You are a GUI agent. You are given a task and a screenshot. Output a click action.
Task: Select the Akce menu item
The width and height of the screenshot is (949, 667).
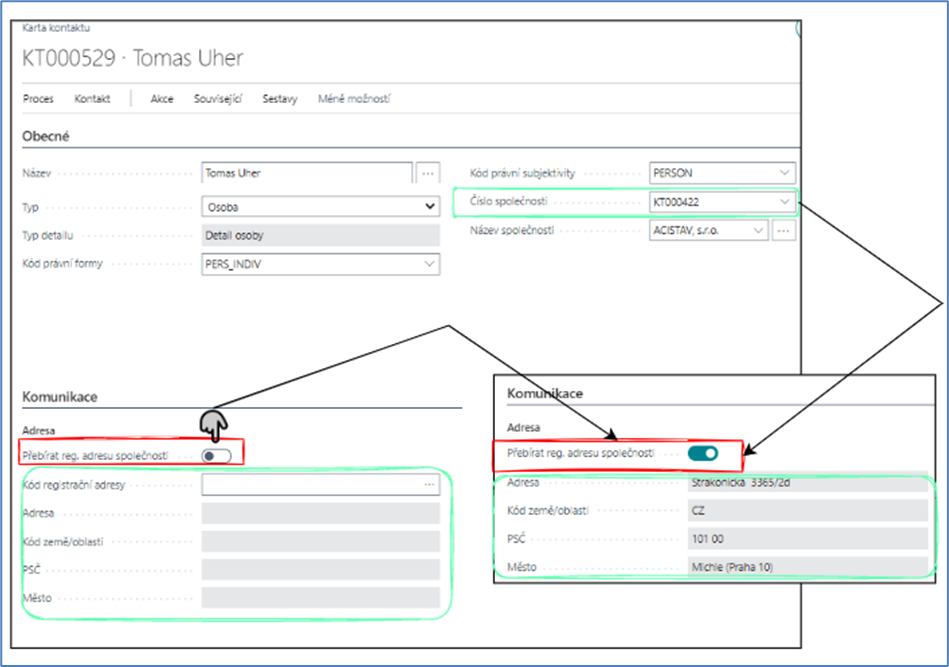pos(162,99)
